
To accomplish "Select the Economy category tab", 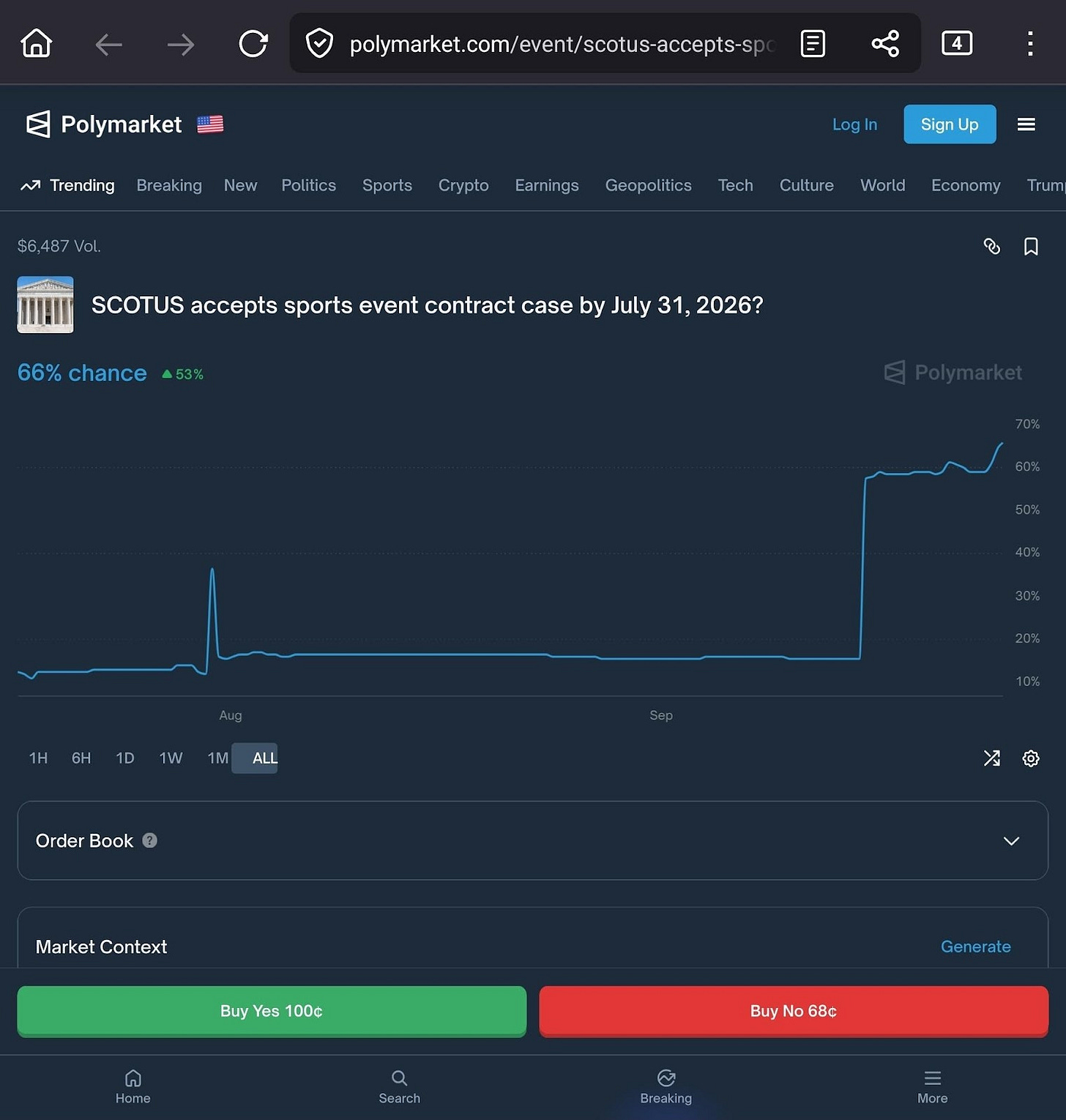I will tap(966, 185).
